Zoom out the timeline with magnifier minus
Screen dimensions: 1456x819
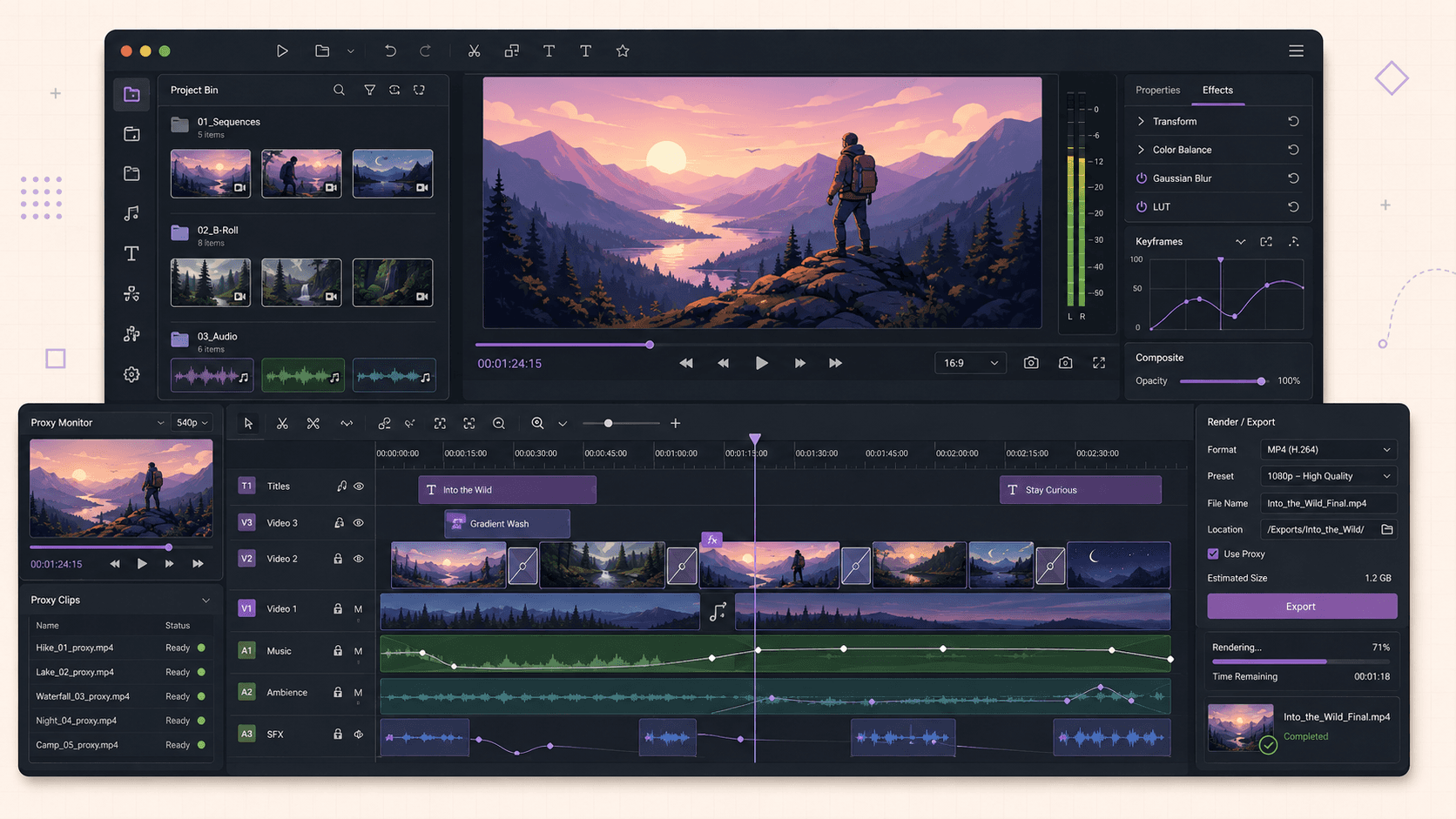pos(499,423)
